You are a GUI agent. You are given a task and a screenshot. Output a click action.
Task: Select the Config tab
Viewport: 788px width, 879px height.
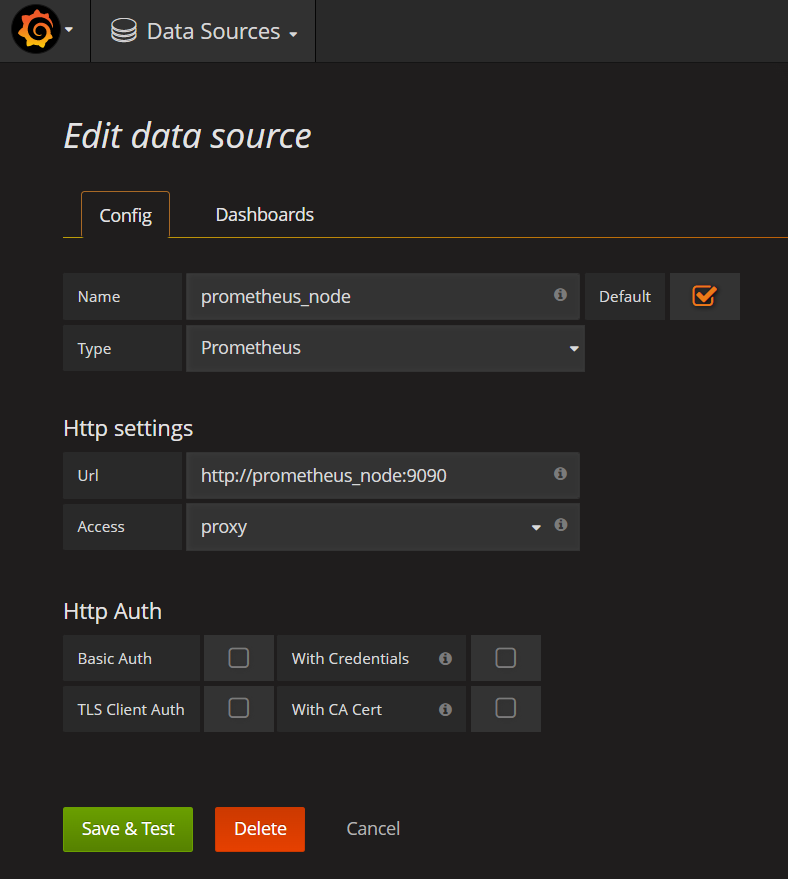coord(126,215)
